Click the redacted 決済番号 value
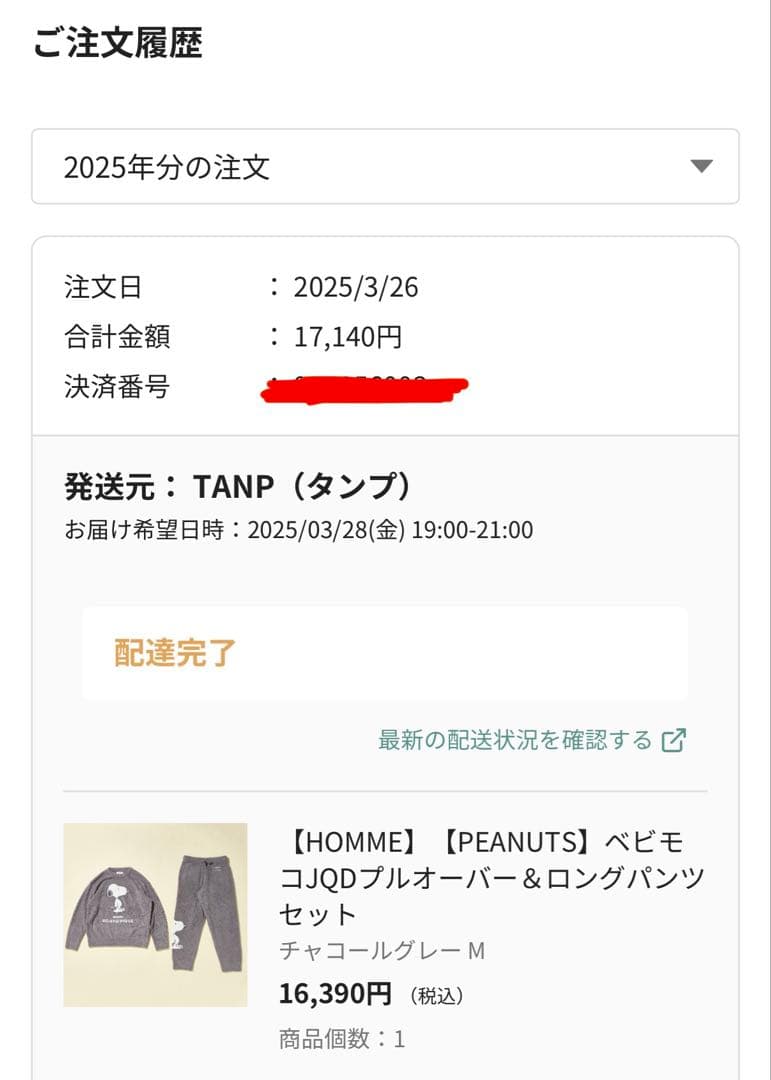The width and height of the screenshot is (771, 1080). [x=365, y=388]
